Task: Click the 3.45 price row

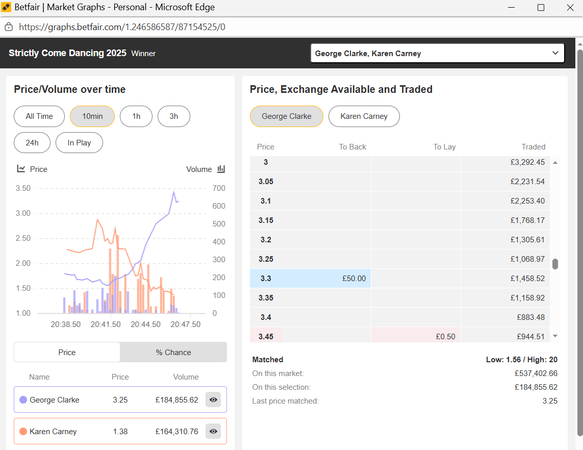Action: (x=400, y=335)
